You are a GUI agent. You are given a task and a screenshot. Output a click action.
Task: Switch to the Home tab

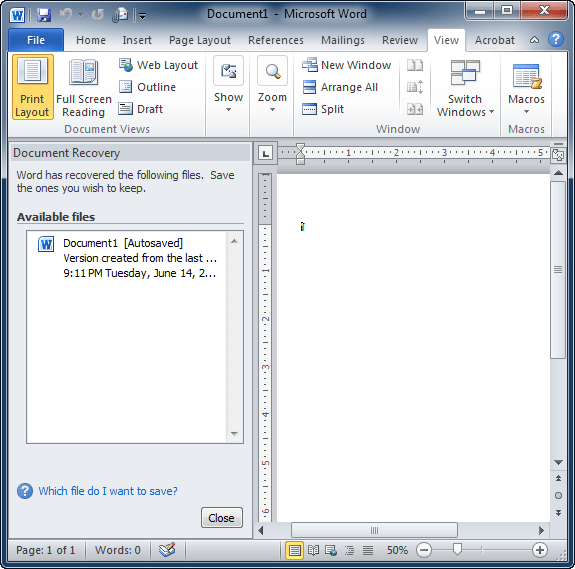pyautogui.click(x=91, y=40)
